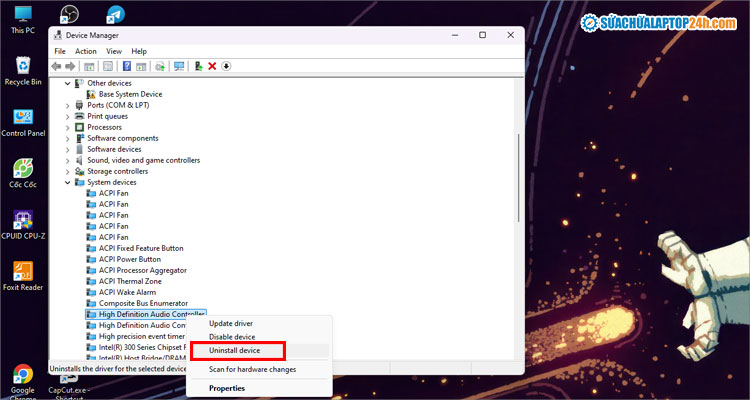
Task: Select the OBS Studio desktop shortcut
Action: click(69, 15)
